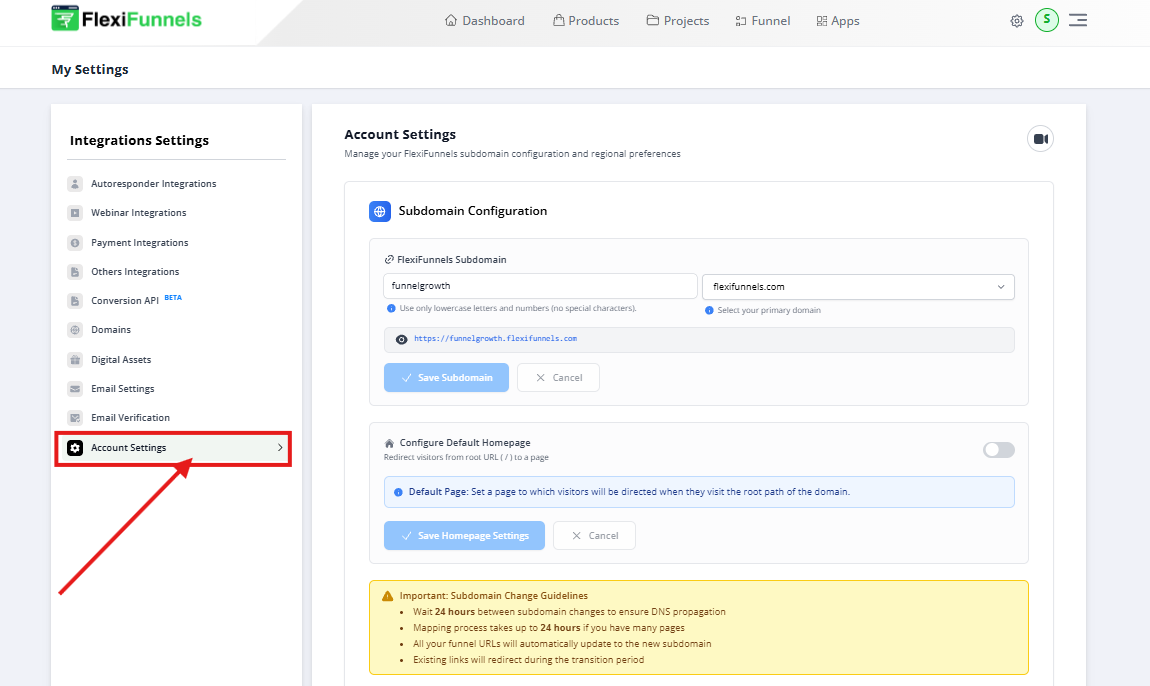Image resolution: width=1150 pixels, height=686 pixels.
Task: Select Payment Integrations in sidebar
Action: [139, 243]
